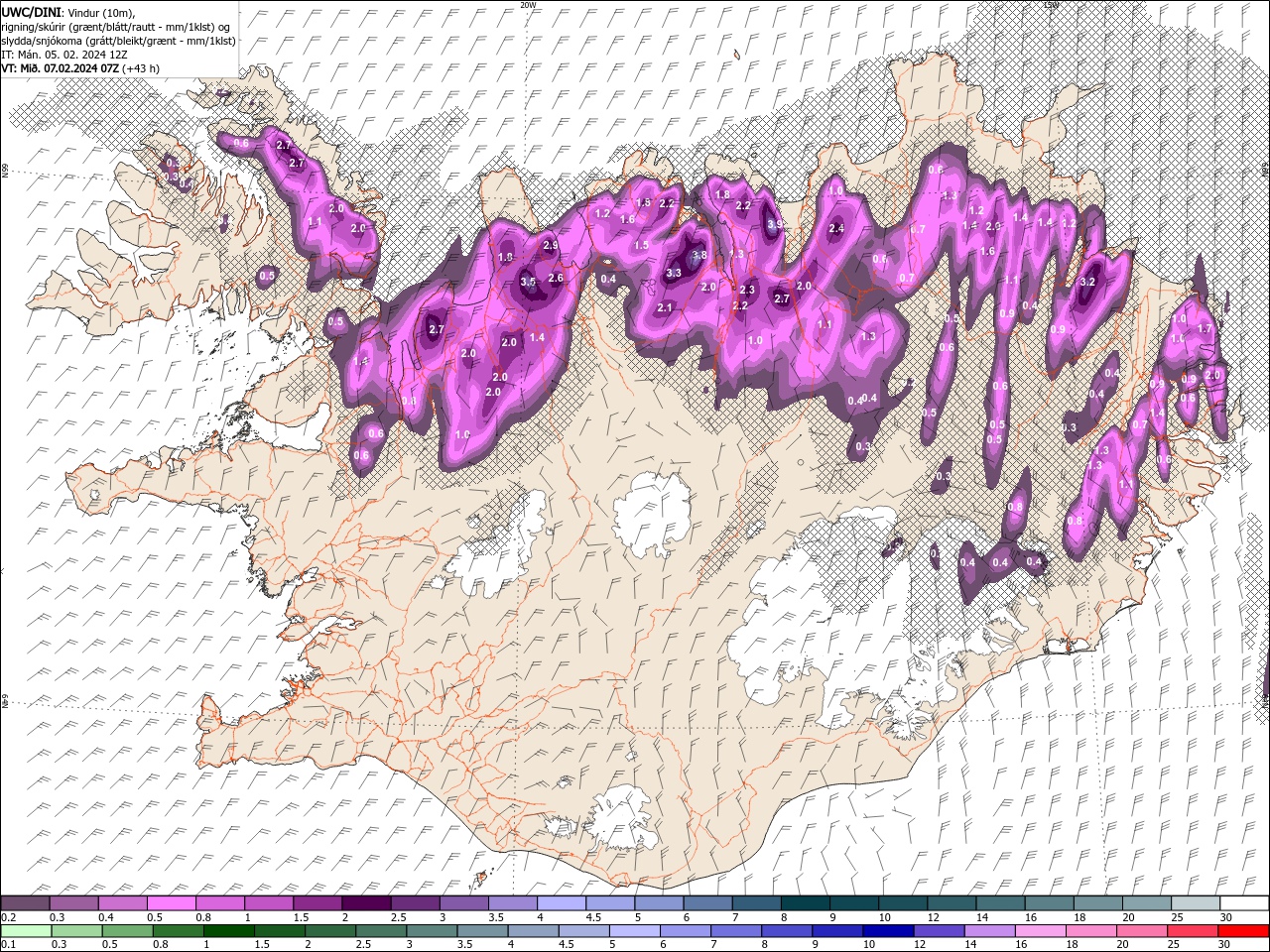Screen dimensions: 1270x952
Task: Pick the bottom-row lilac swatch between 14 and 16
Action: 988,930
